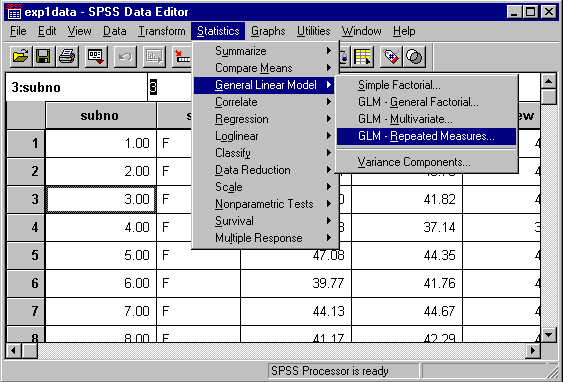
Task: Click the Undo arrow toolbar icon
Action: coord(125,56)
